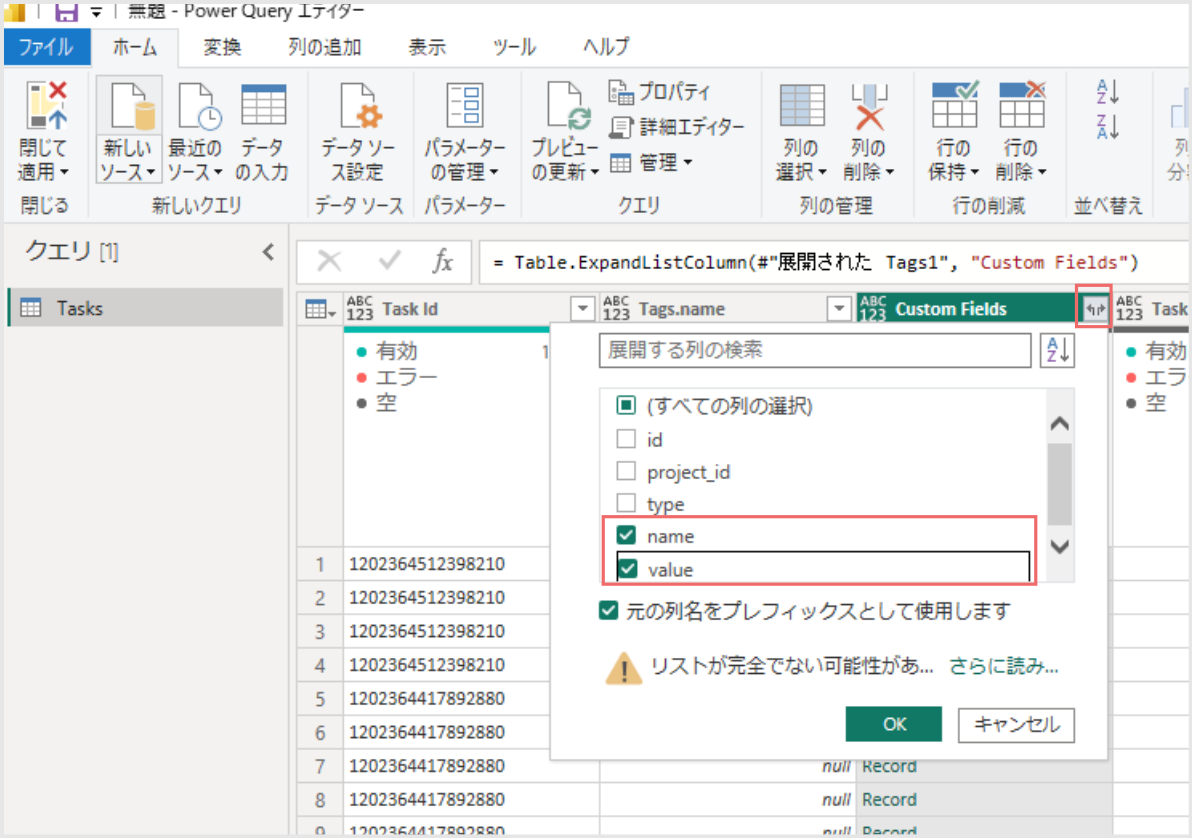Uncheck the name column checkbox
The image size is (1192, 838).
(x=626, y=535)
